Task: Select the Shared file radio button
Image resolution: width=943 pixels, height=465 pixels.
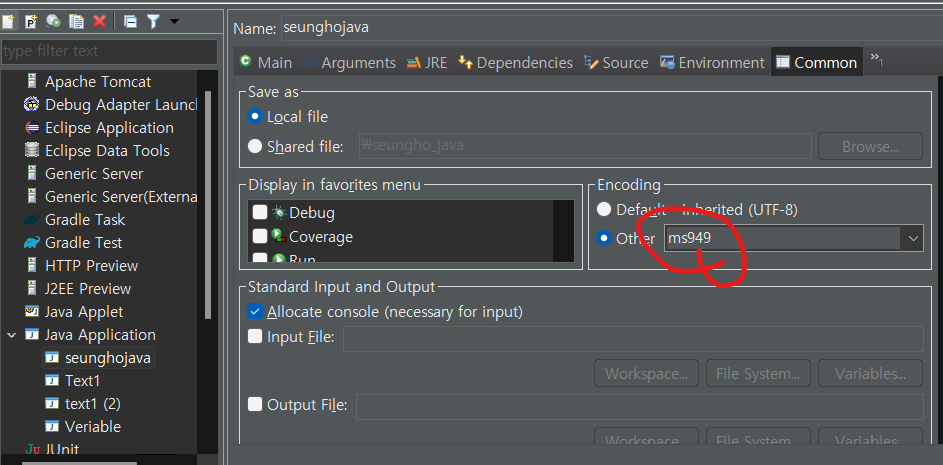Action: (x=255, y=146)
